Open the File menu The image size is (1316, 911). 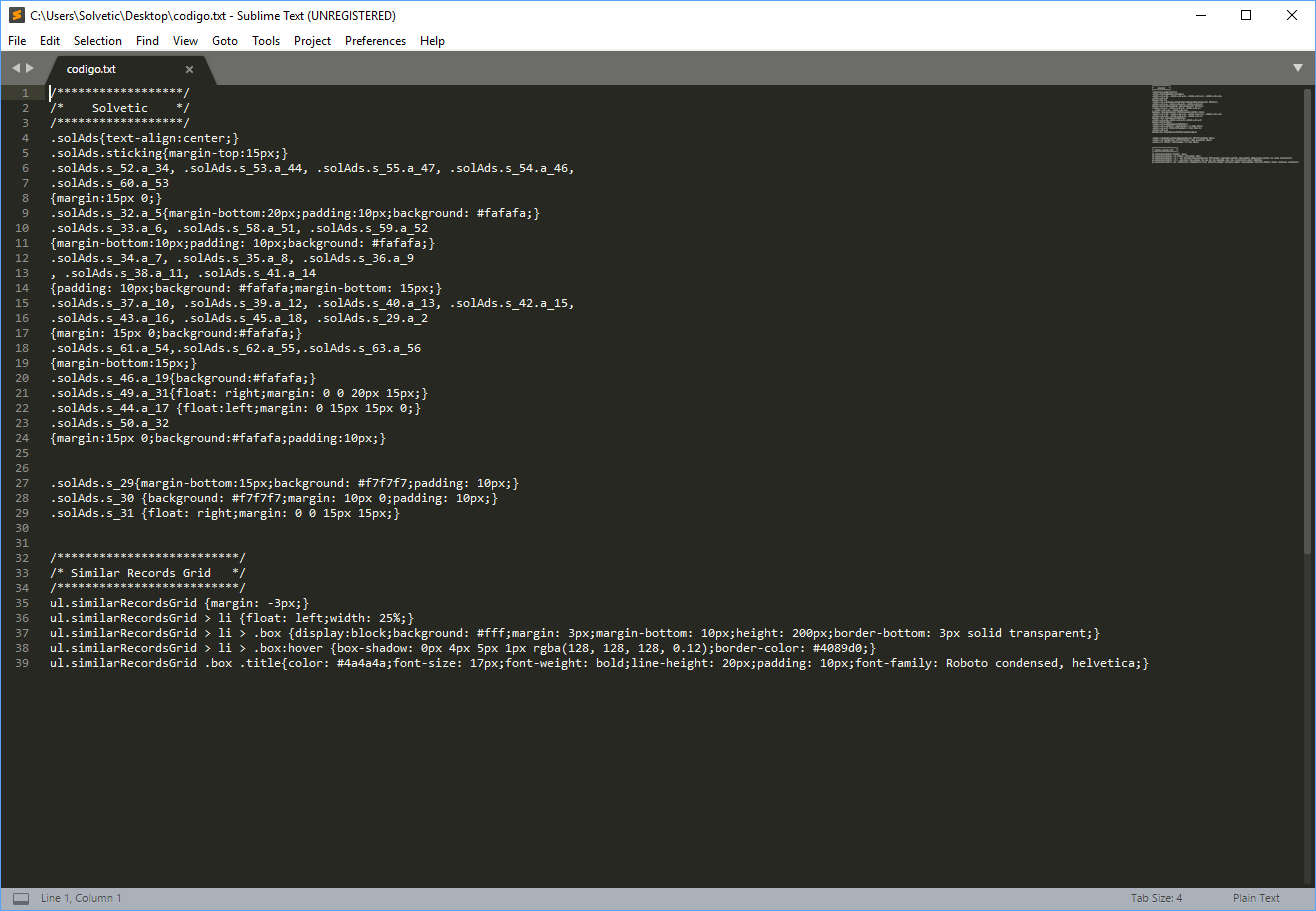[17, 41]
